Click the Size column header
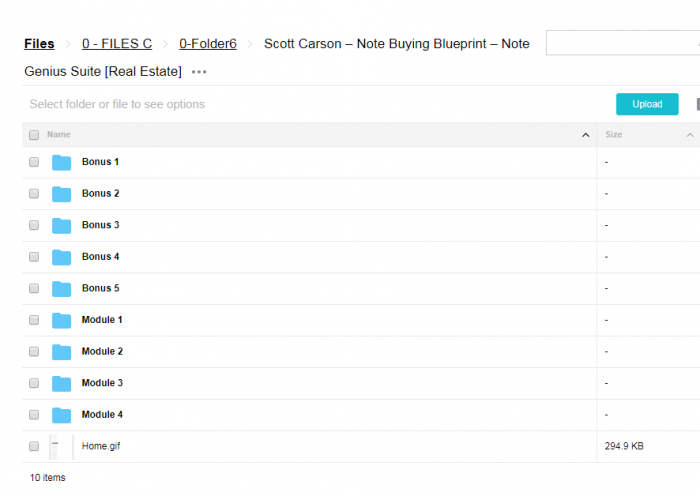The image size is (700, 496). (x=614, y=134)
